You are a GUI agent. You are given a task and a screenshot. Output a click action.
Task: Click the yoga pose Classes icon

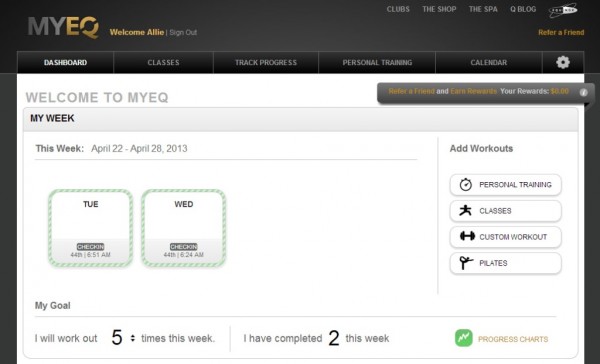point(465,211)
